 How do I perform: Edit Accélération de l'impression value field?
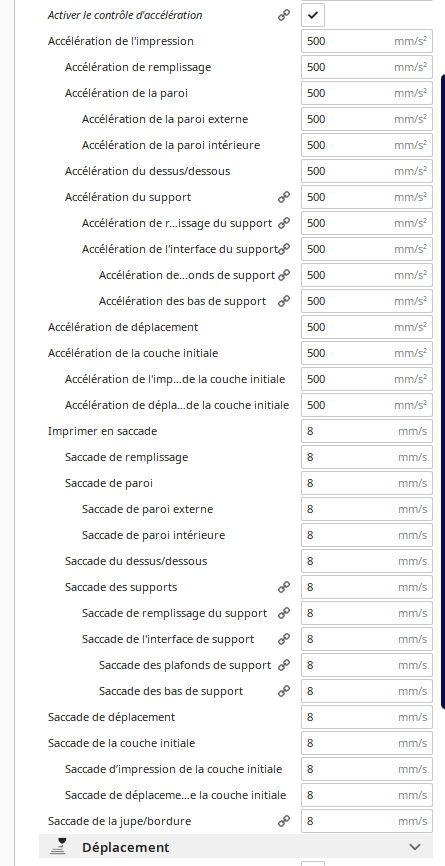coord(367,41)
